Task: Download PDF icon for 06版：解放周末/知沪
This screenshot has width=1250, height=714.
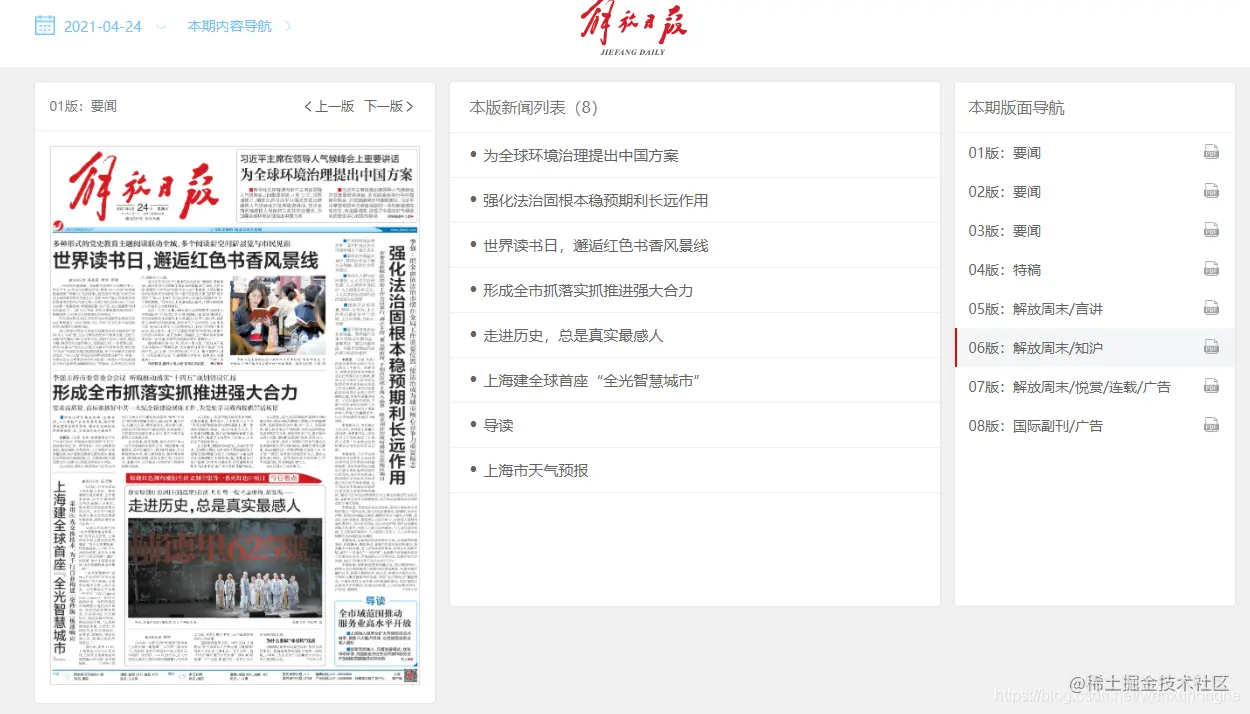Action: (1211, 347)
